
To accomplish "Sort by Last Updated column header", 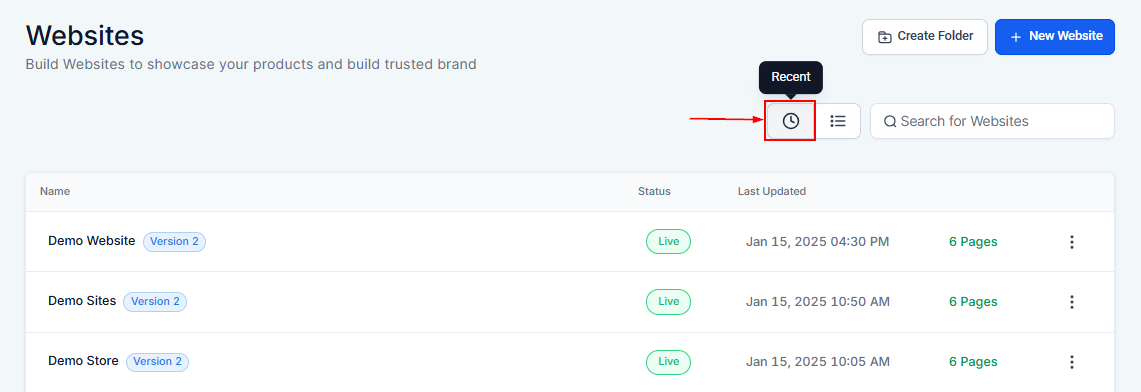I will 771,191.
